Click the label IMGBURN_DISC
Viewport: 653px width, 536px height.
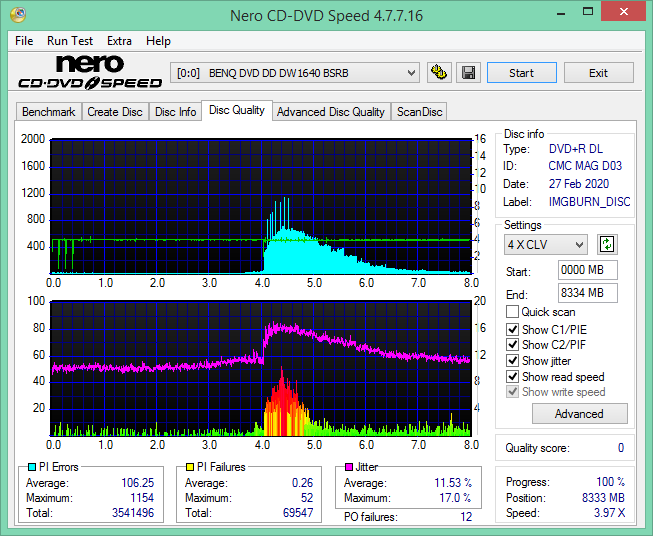(x=589, y=202)
